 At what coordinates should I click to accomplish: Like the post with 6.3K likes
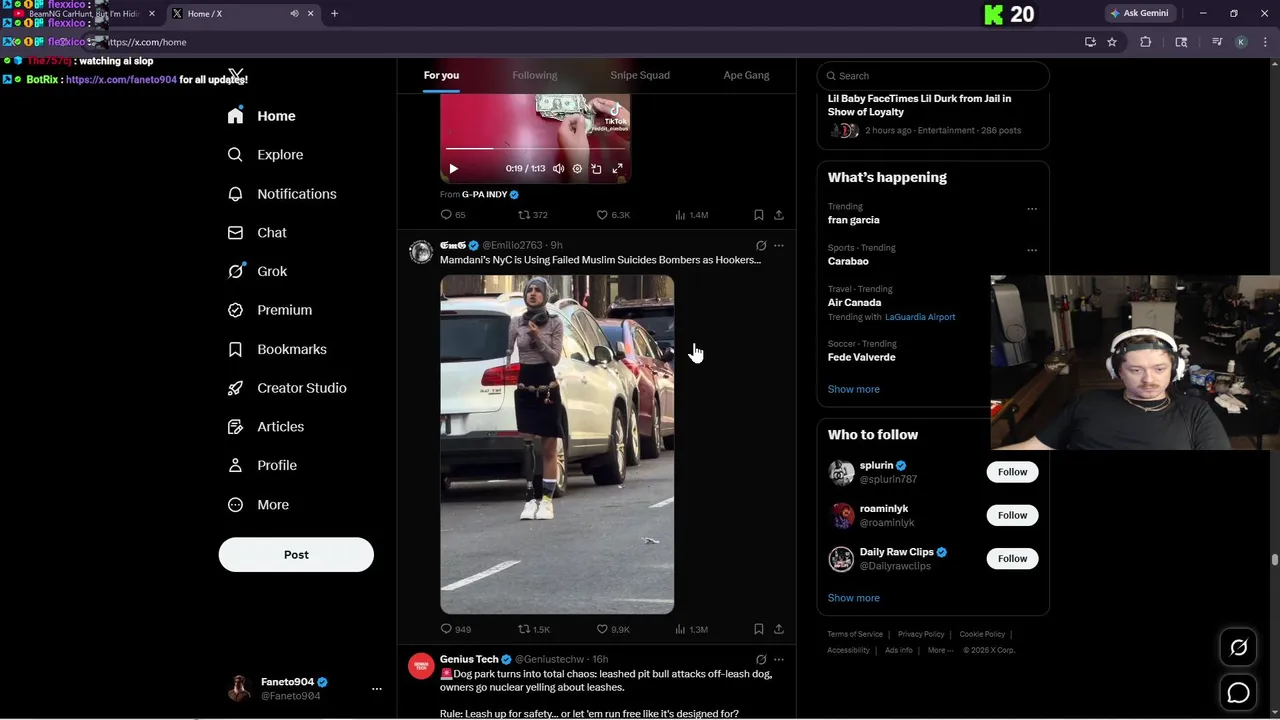coord(613,215)
